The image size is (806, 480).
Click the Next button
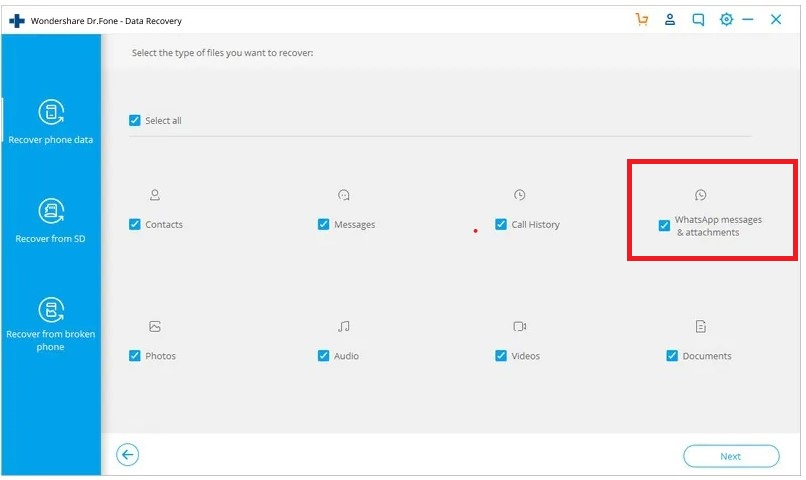(731, 456)
